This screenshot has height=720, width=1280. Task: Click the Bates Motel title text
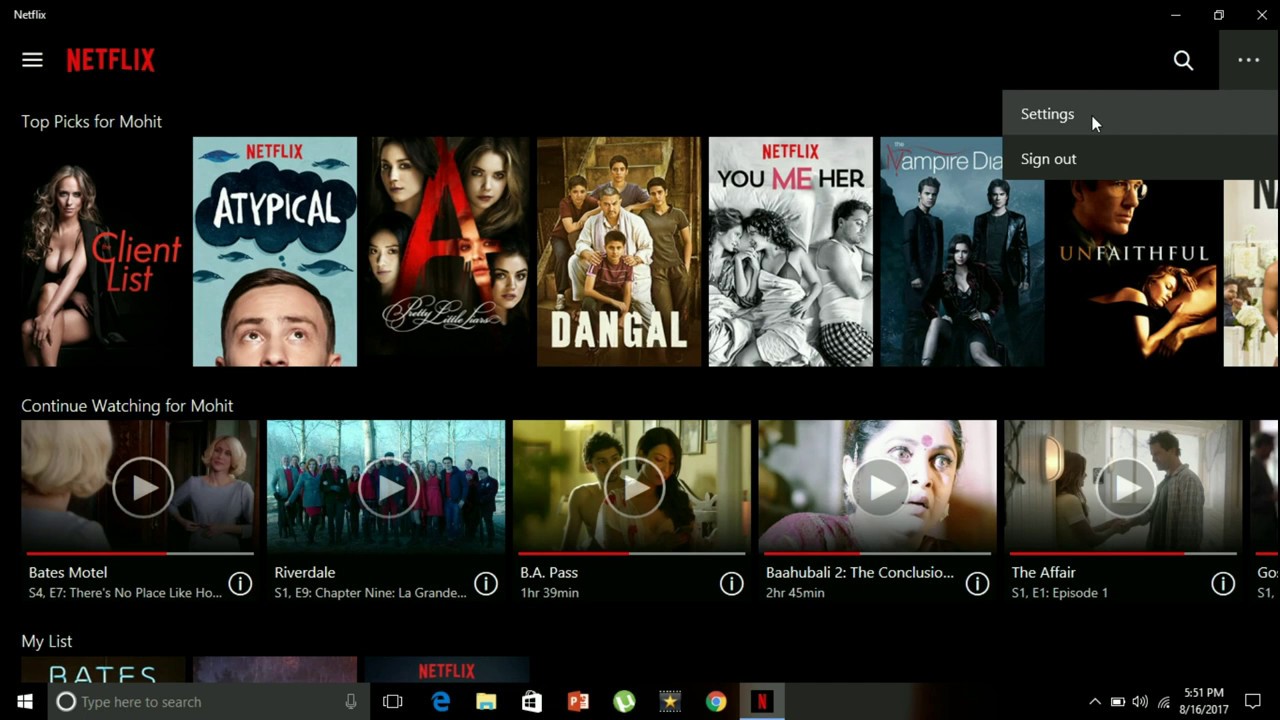[68, 573]
